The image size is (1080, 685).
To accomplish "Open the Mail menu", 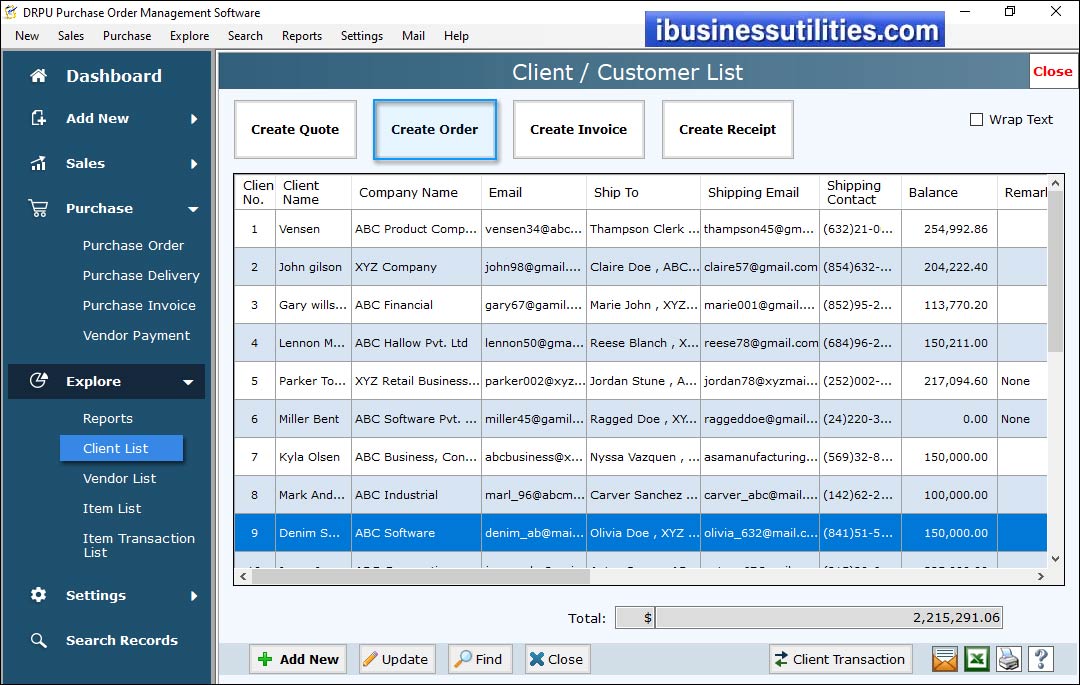I will tap(413, 36).
